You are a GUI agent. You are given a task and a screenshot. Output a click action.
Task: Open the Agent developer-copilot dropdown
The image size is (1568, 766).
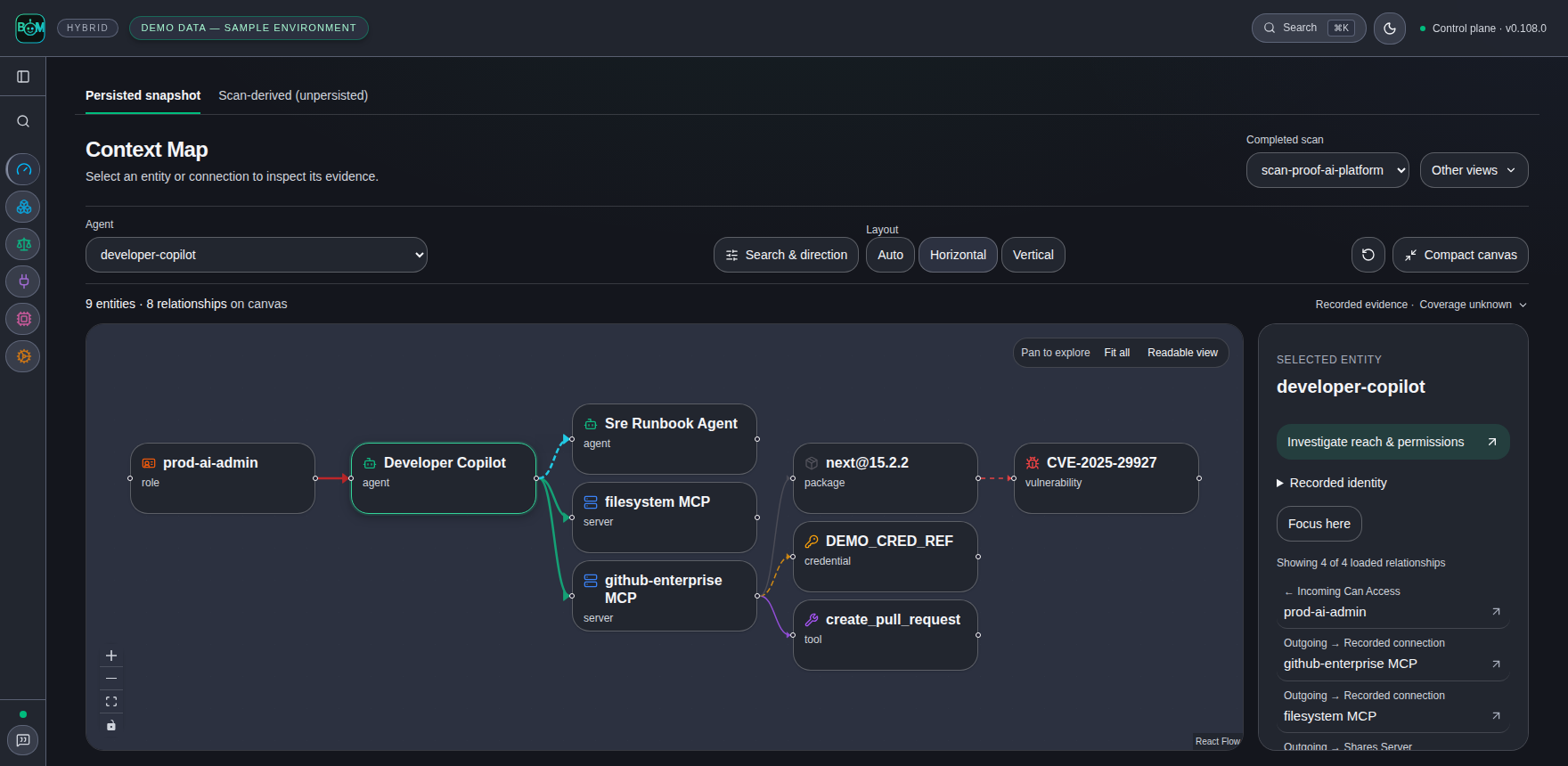pos(257,255)
